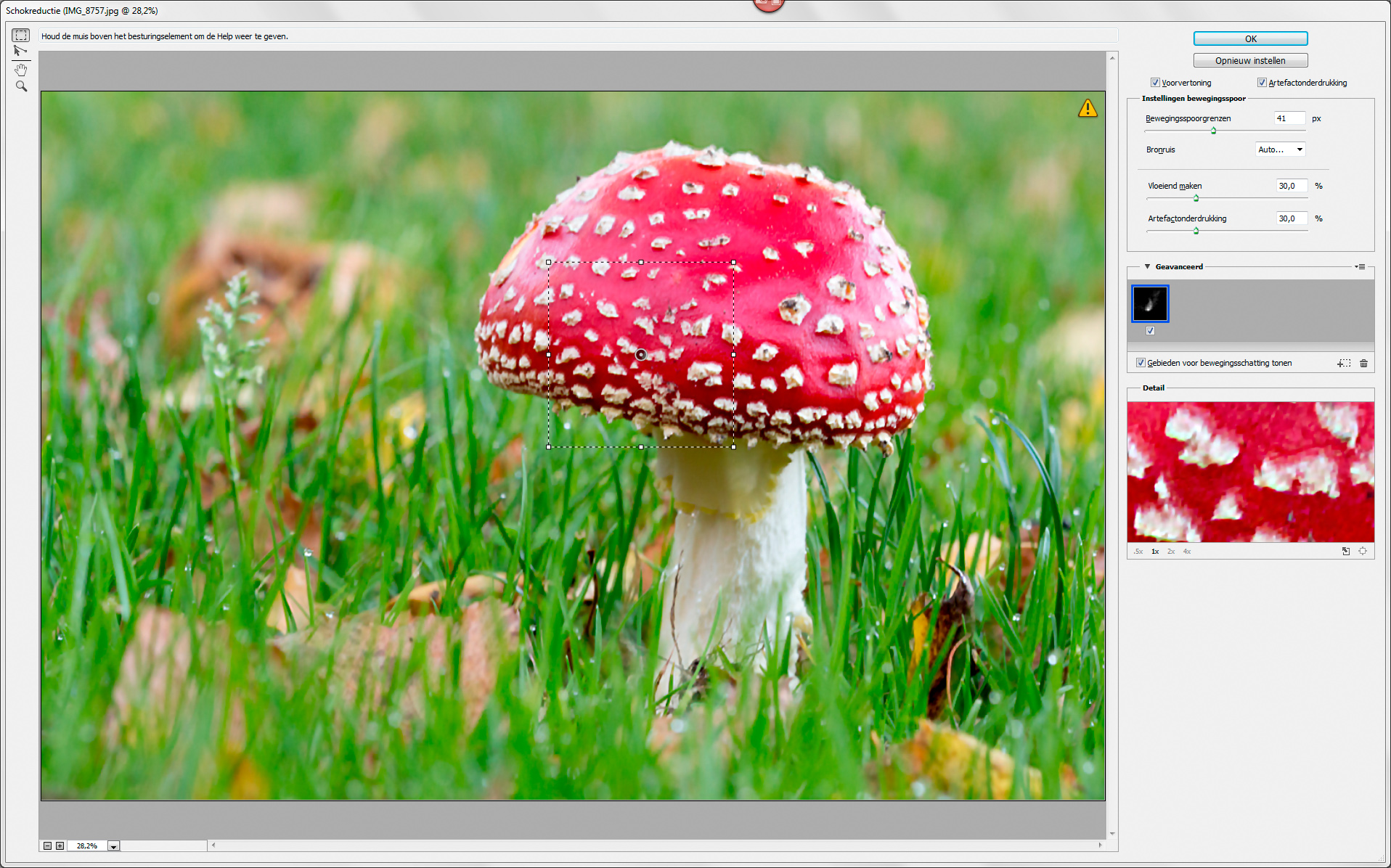Open the zoom percentage dropdown arrow

(x=113, y=846)
